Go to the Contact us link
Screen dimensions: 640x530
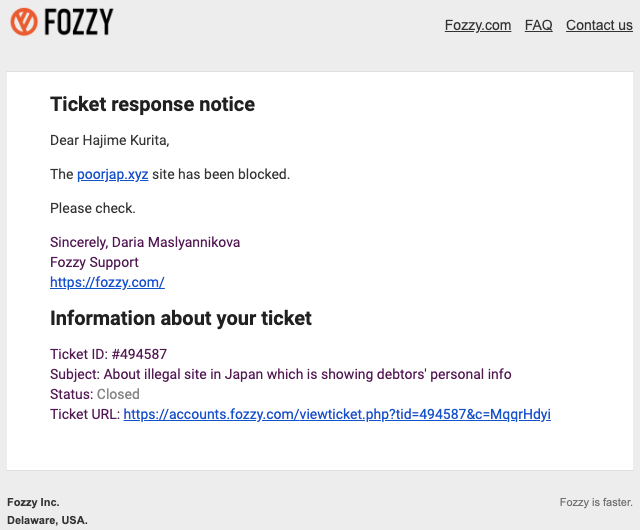[x=599, y=25]
